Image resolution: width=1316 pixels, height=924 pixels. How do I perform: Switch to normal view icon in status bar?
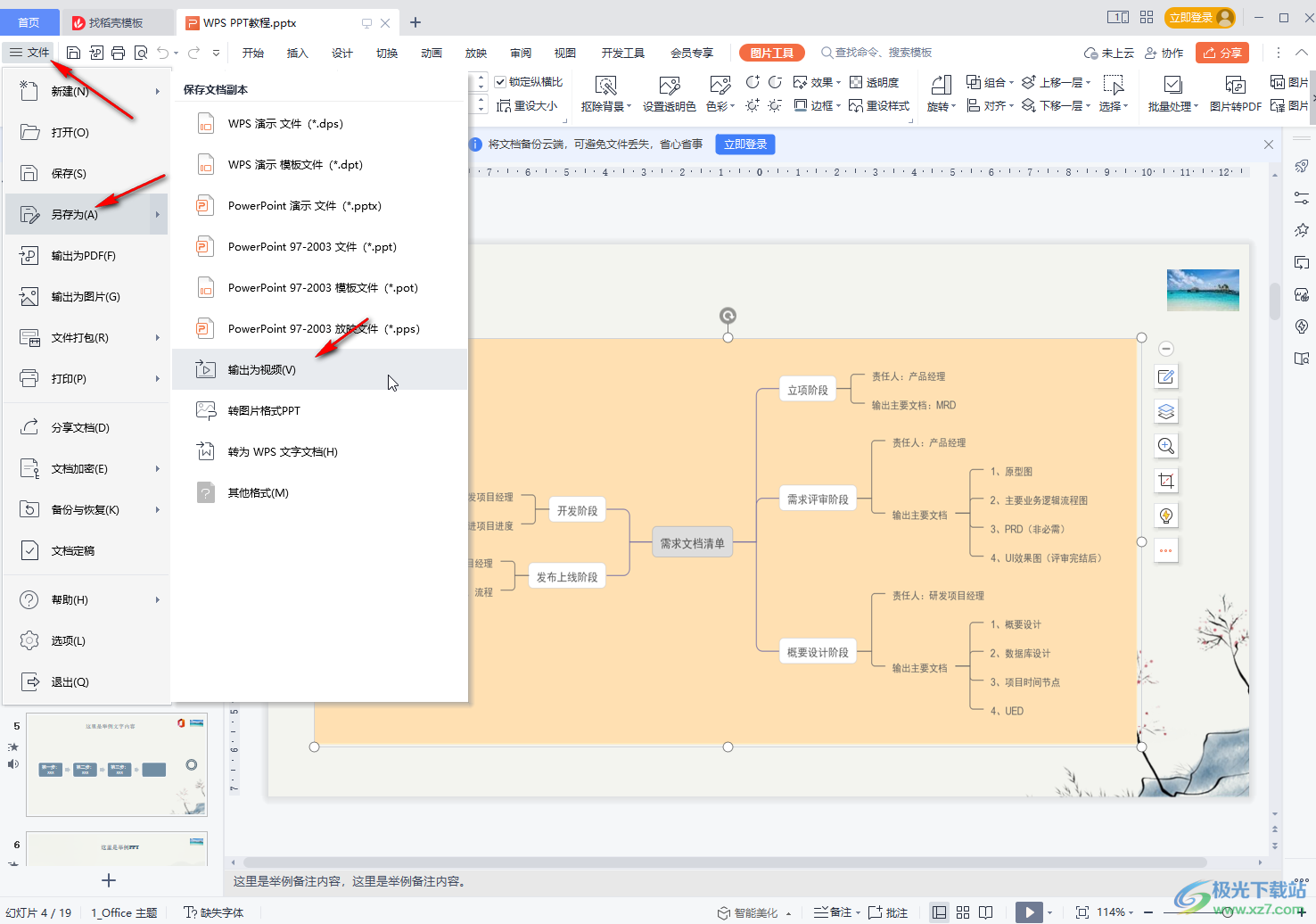coord(939,912)
